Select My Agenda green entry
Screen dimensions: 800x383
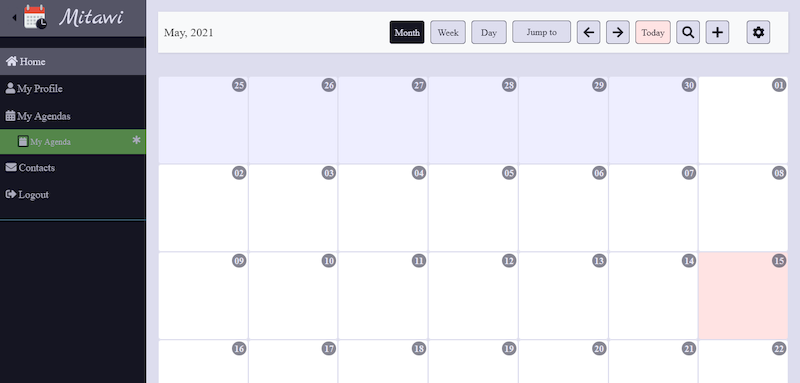click(73, 141)
